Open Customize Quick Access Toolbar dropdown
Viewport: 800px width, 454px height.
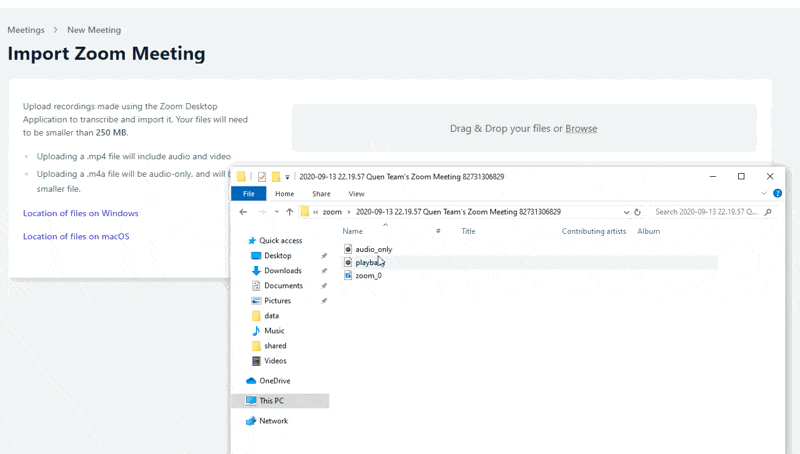pyautogui.click(x=287, y=177)
